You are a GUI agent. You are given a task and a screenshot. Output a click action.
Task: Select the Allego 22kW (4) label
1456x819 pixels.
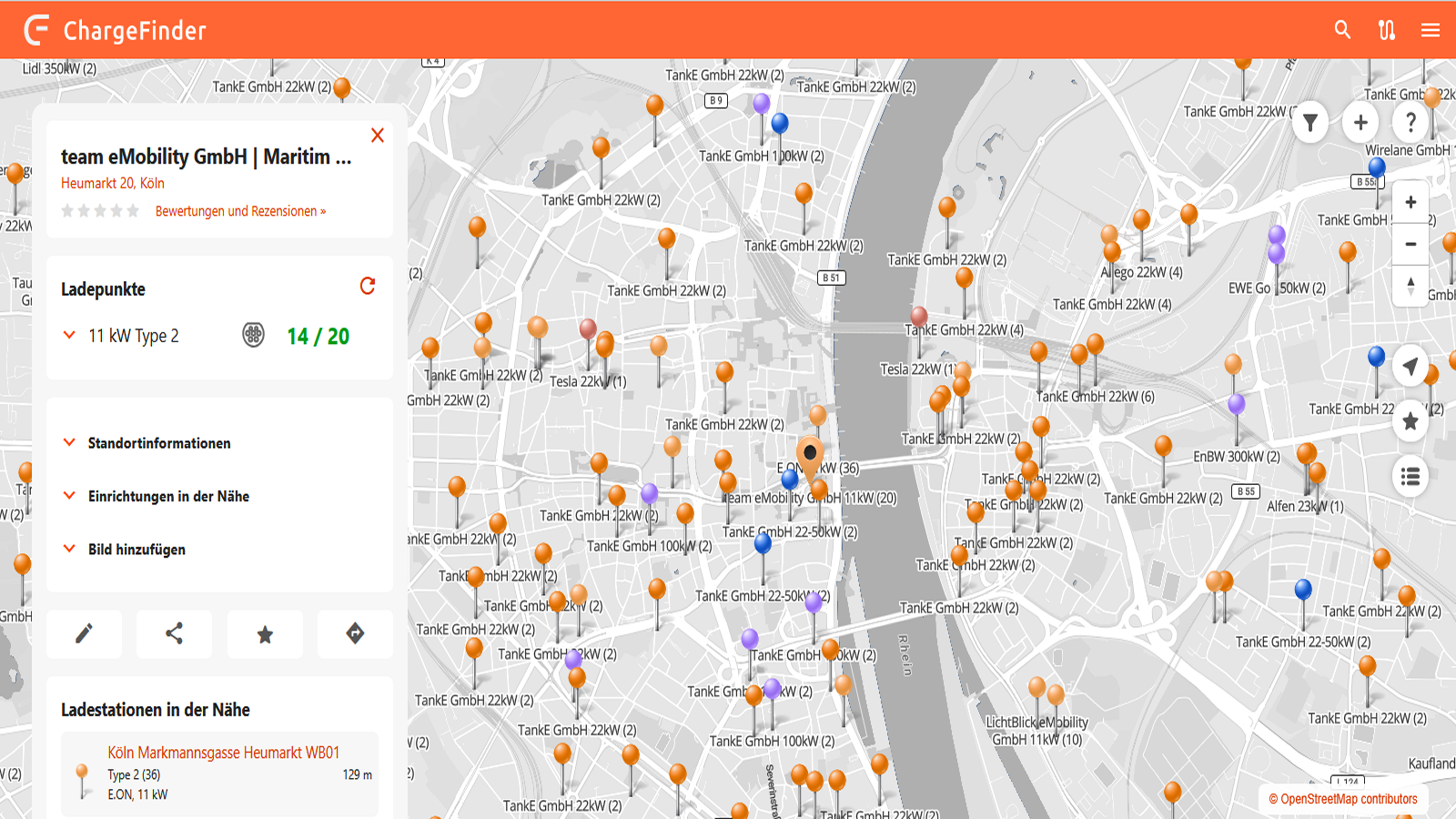coord(1141,272)
